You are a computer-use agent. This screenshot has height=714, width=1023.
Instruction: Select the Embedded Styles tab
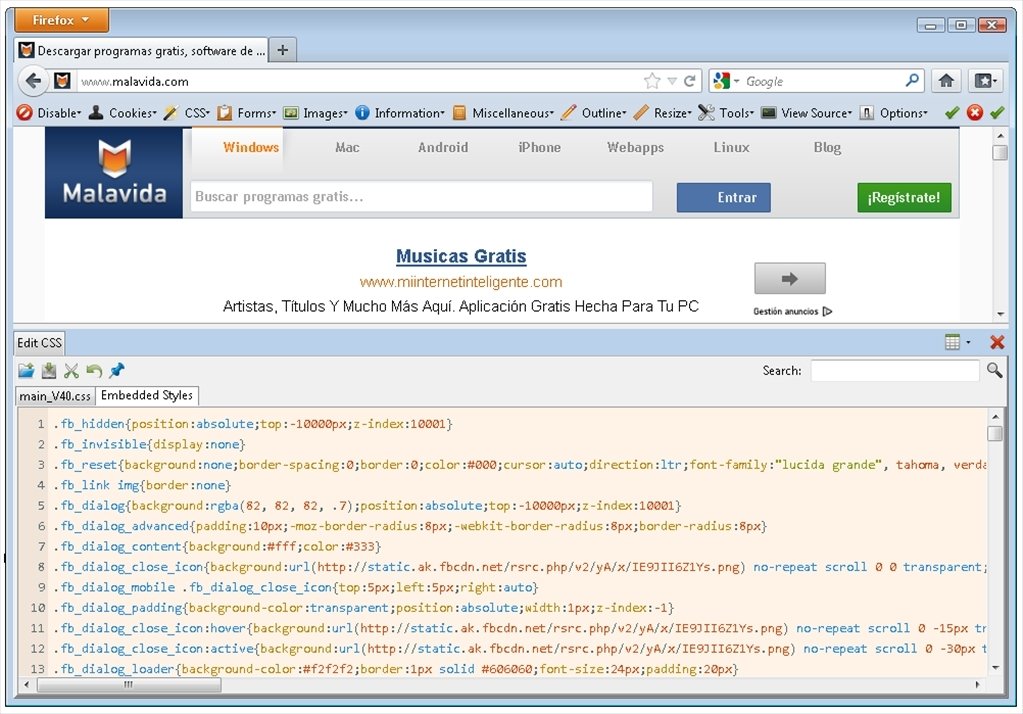[147, 396]
